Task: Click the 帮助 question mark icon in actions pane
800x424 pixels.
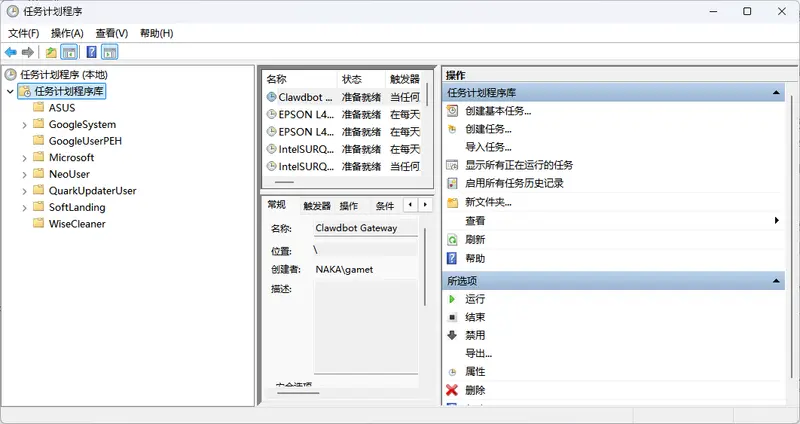Action: 452,258
